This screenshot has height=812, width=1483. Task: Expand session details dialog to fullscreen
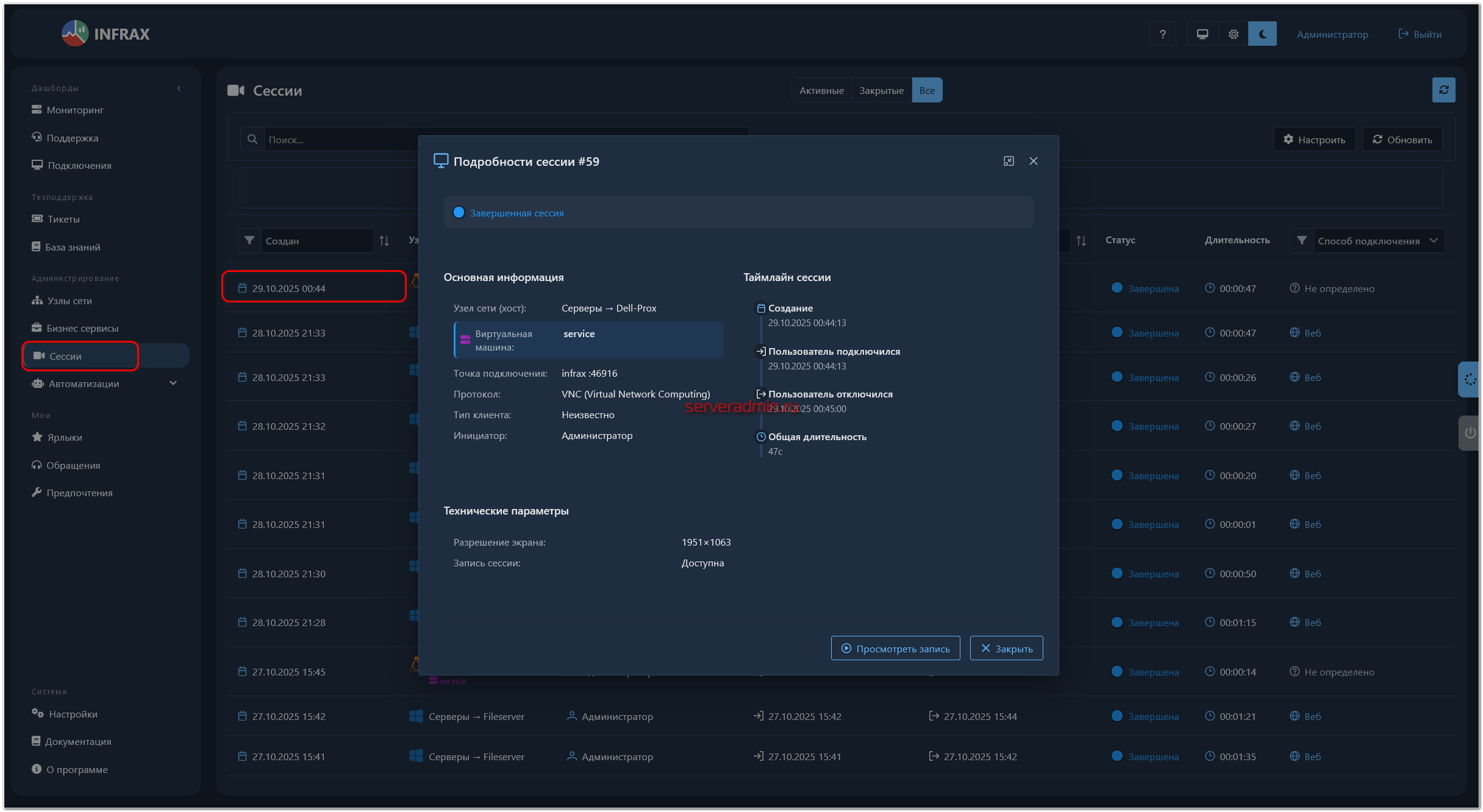point(1009,161)
